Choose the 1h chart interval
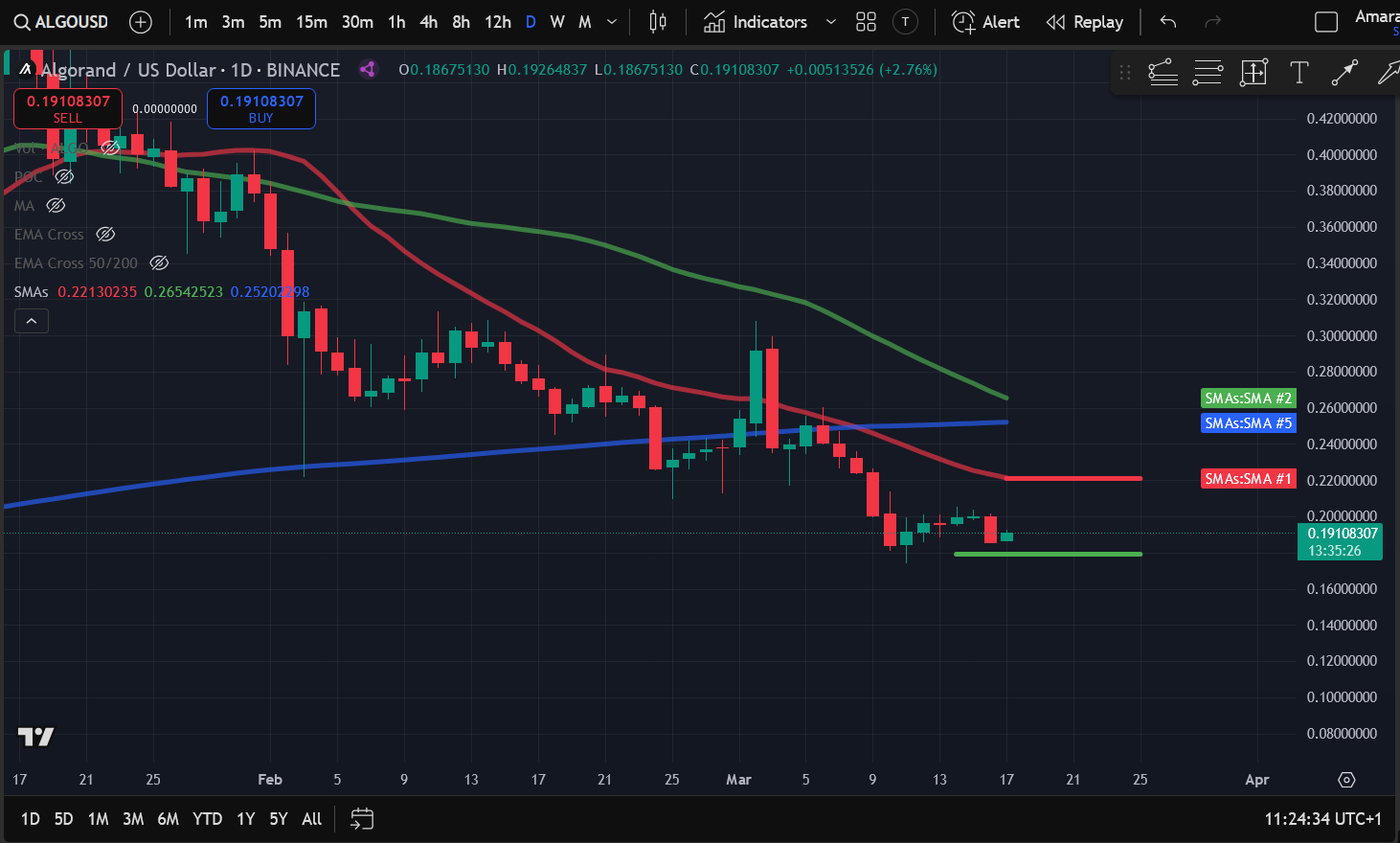The height and width of the screenshot is (843, 1400). click(396, 22)
